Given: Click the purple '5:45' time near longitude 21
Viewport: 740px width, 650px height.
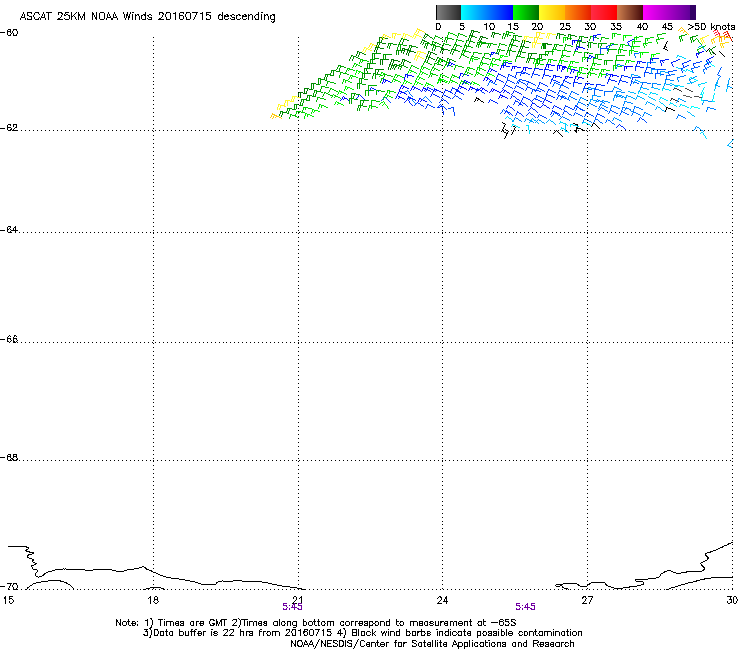Looking at the screenshot, I should [x=292, y=607].
